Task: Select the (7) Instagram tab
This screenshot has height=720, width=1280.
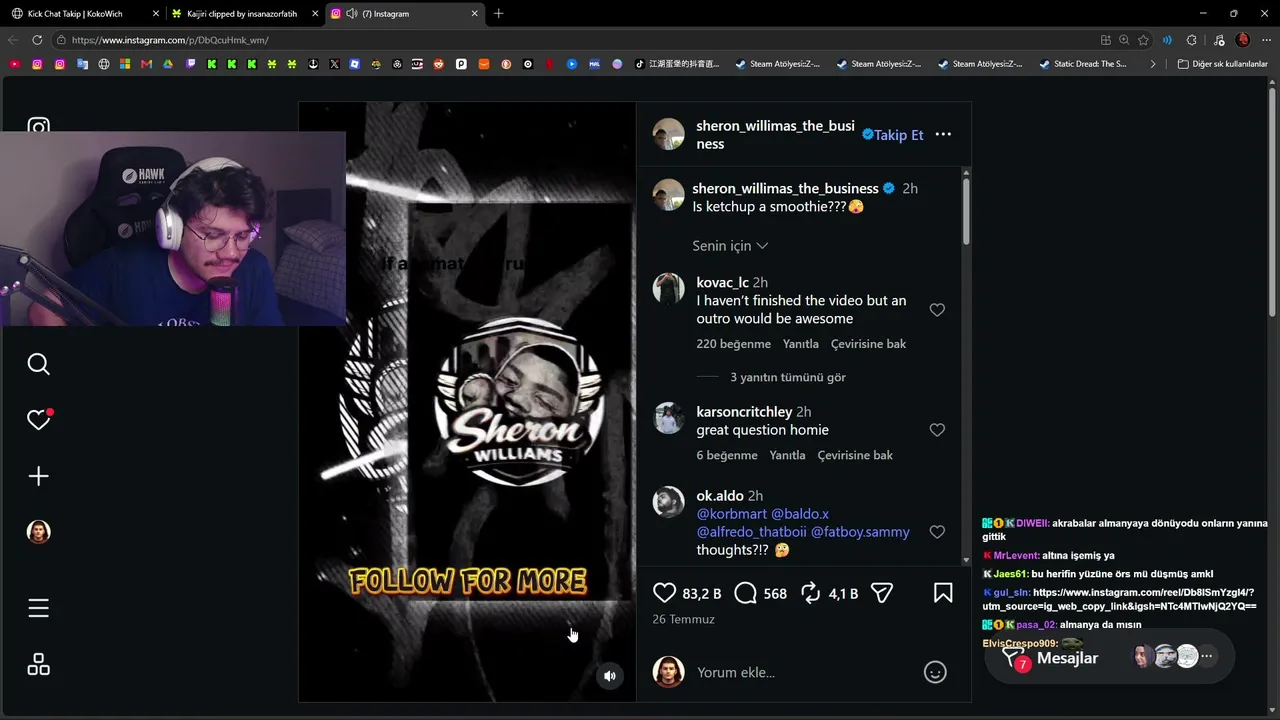Action: pos(404,14)
